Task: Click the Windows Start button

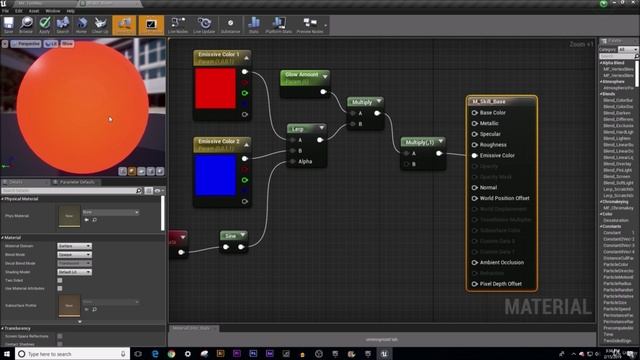Action: pyautogui.click(x=7, y=354)
